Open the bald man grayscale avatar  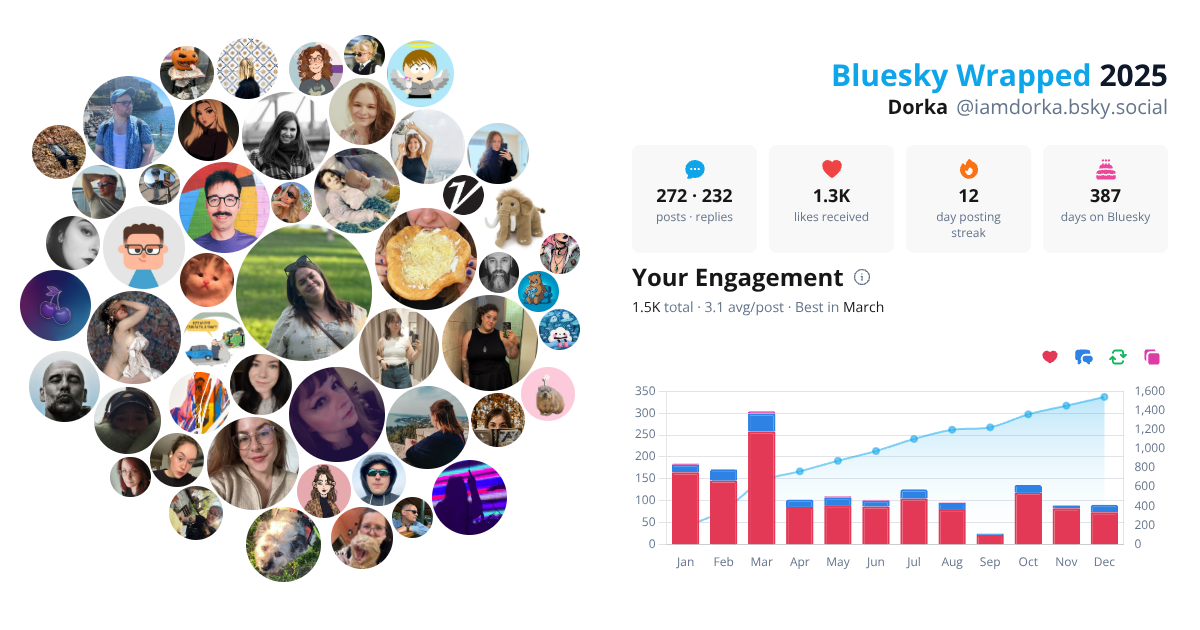point(65,386)
